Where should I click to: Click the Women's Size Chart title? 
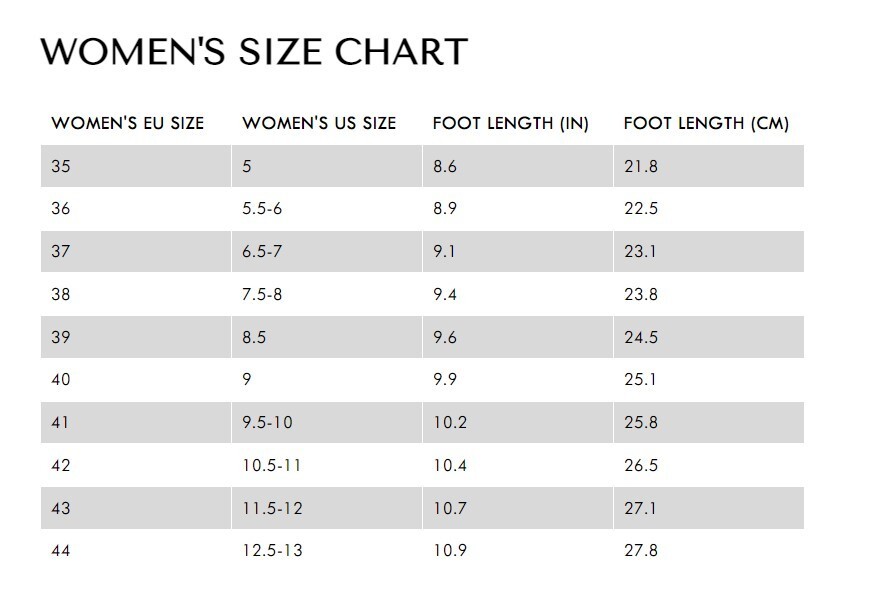[254, 51]
